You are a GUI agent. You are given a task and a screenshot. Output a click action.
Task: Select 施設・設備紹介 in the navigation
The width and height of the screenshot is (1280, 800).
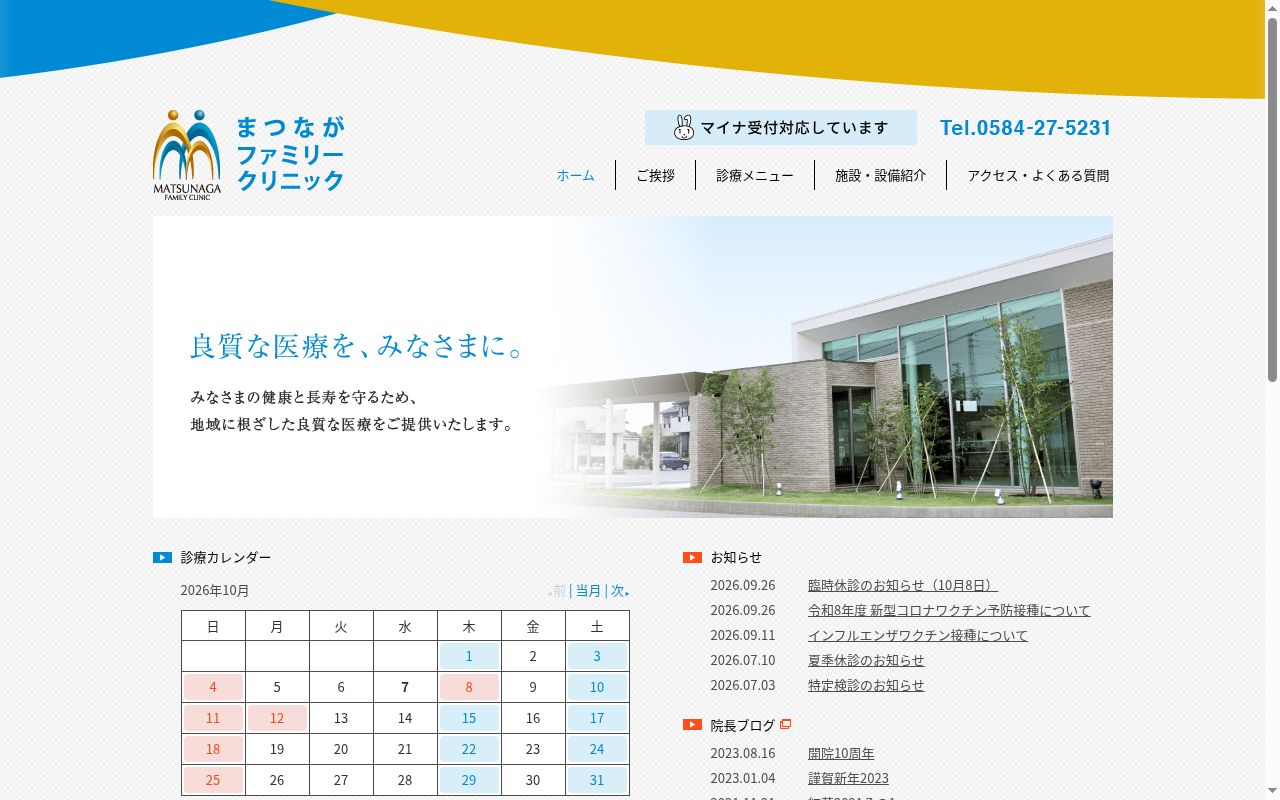pyautogui.click(x=881, y=175)
